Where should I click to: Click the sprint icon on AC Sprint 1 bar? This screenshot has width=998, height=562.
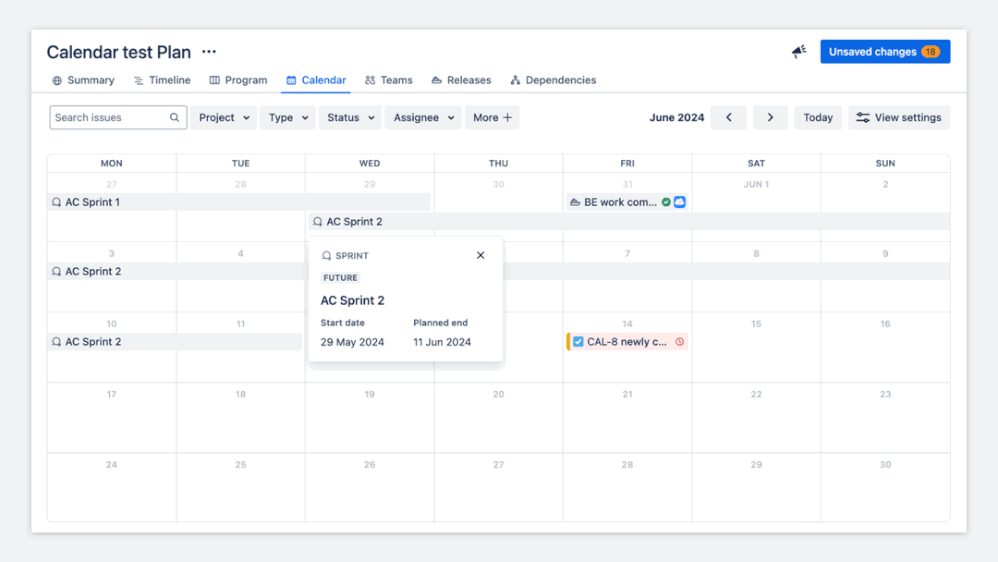57,202
